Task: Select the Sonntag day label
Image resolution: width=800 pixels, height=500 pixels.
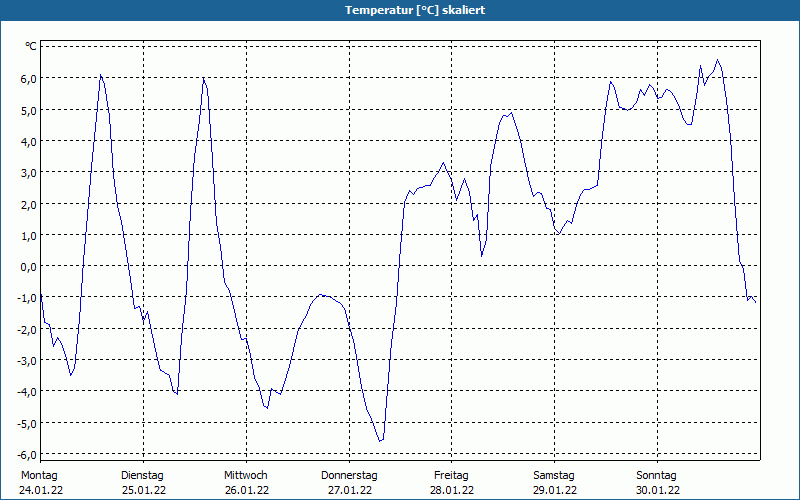Action: (x=656, y=476)
